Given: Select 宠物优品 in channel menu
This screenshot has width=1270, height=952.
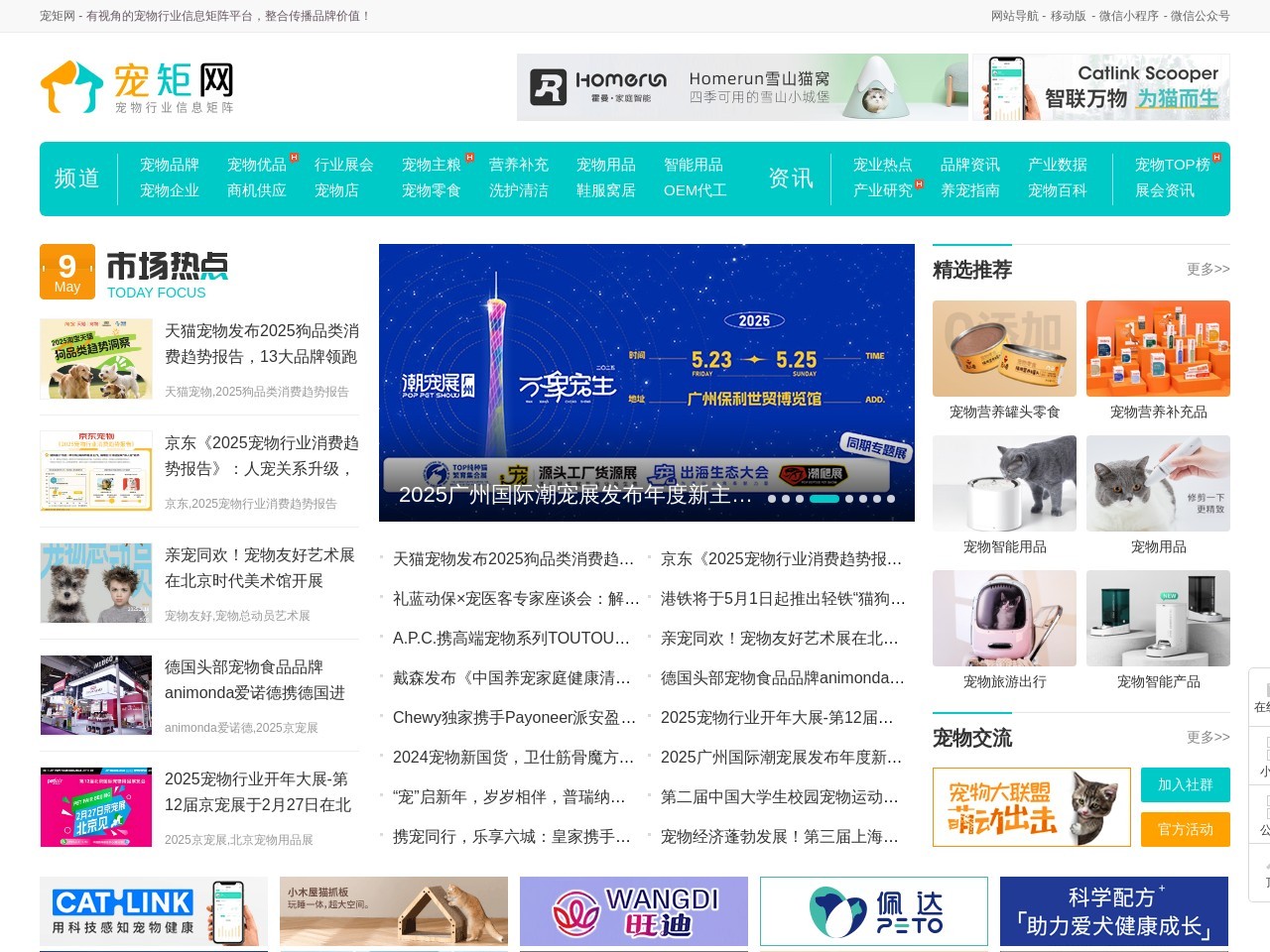Looking at the screenshot, I should point(256,165).
